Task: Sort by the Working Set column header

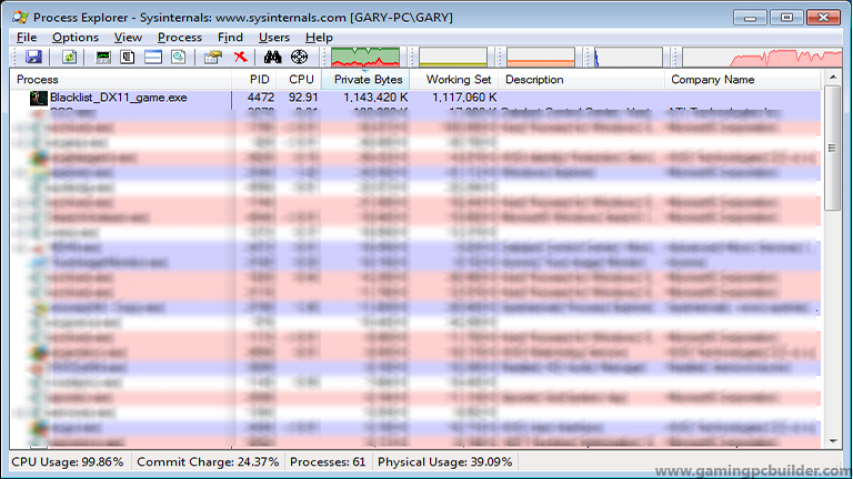Action: pyautogui.click(x=454, y=79)
